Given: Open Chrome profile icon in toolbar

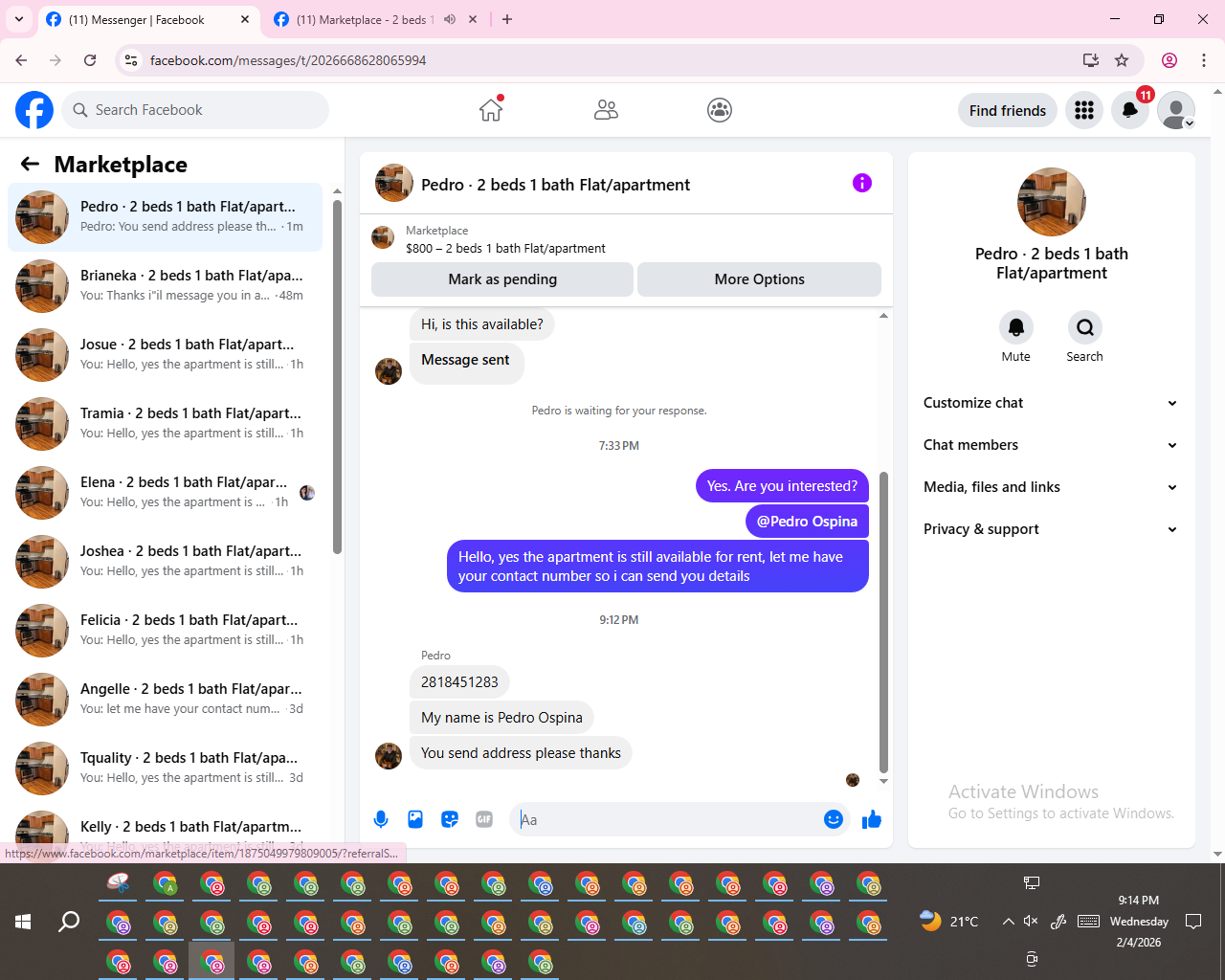Looking at the screenshot, I should coord(1169,60).
